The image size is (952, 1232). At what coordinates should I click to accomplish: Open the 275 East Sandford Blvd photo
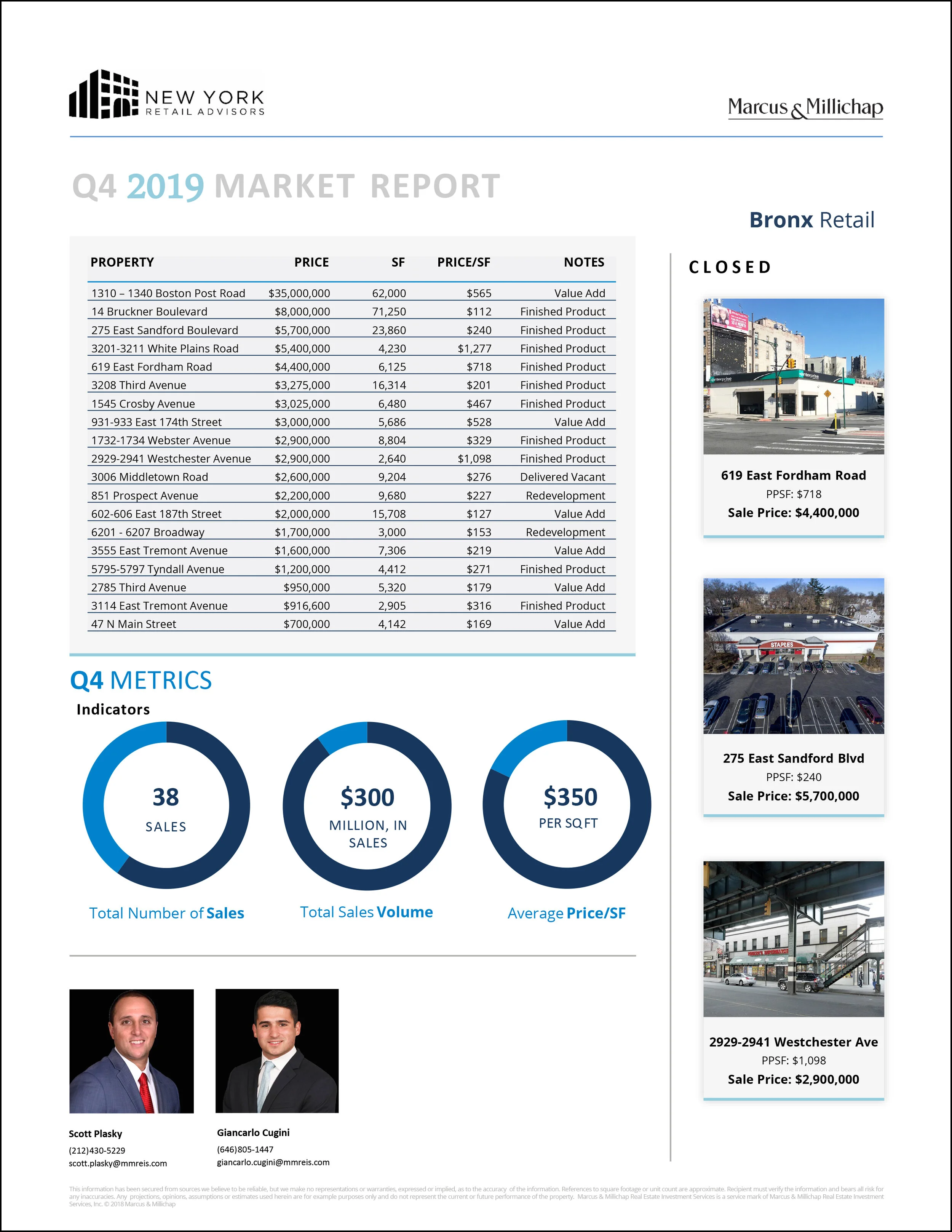click(794, 656)
